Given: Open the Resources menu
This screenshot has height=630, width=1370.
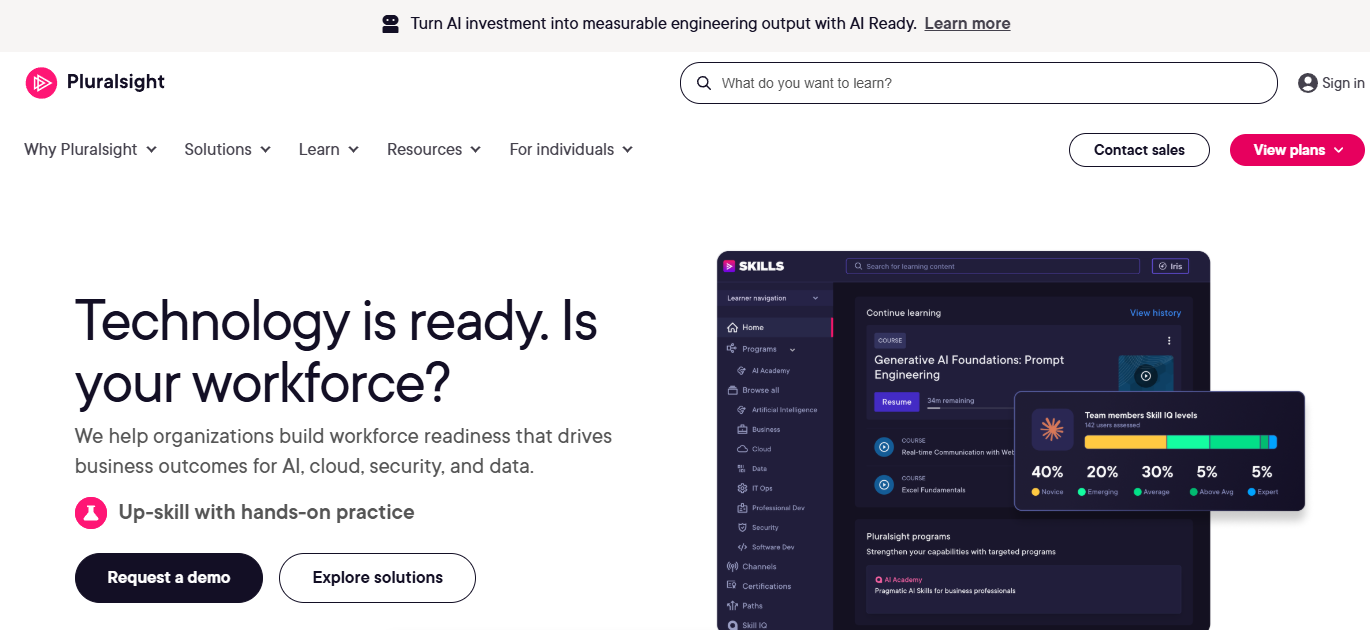Looking at the screenshot, I should click(x=434, y=149).
